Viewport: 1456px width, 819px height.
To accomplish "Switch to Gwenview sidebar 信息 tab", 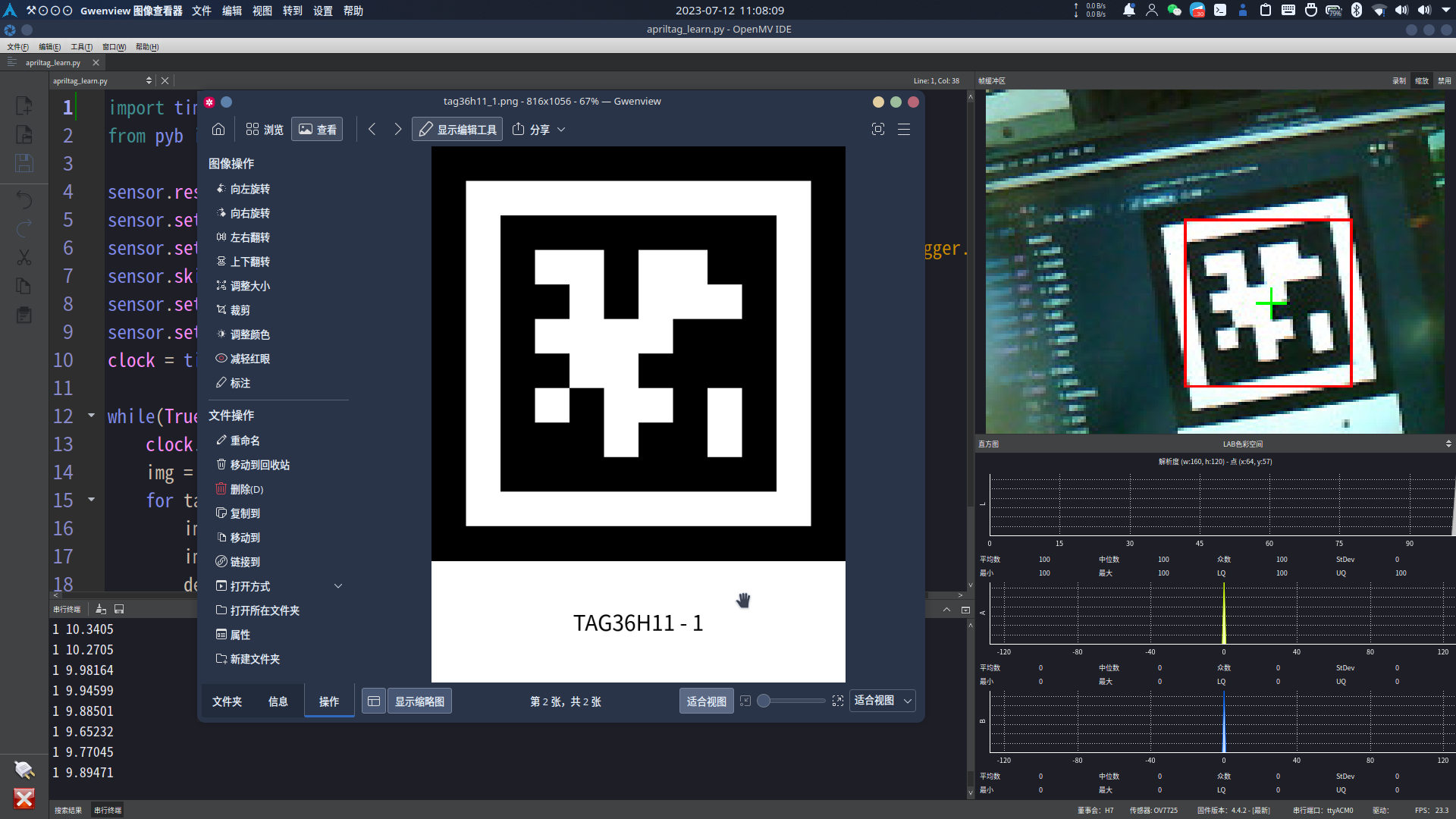I will point(278,701).
